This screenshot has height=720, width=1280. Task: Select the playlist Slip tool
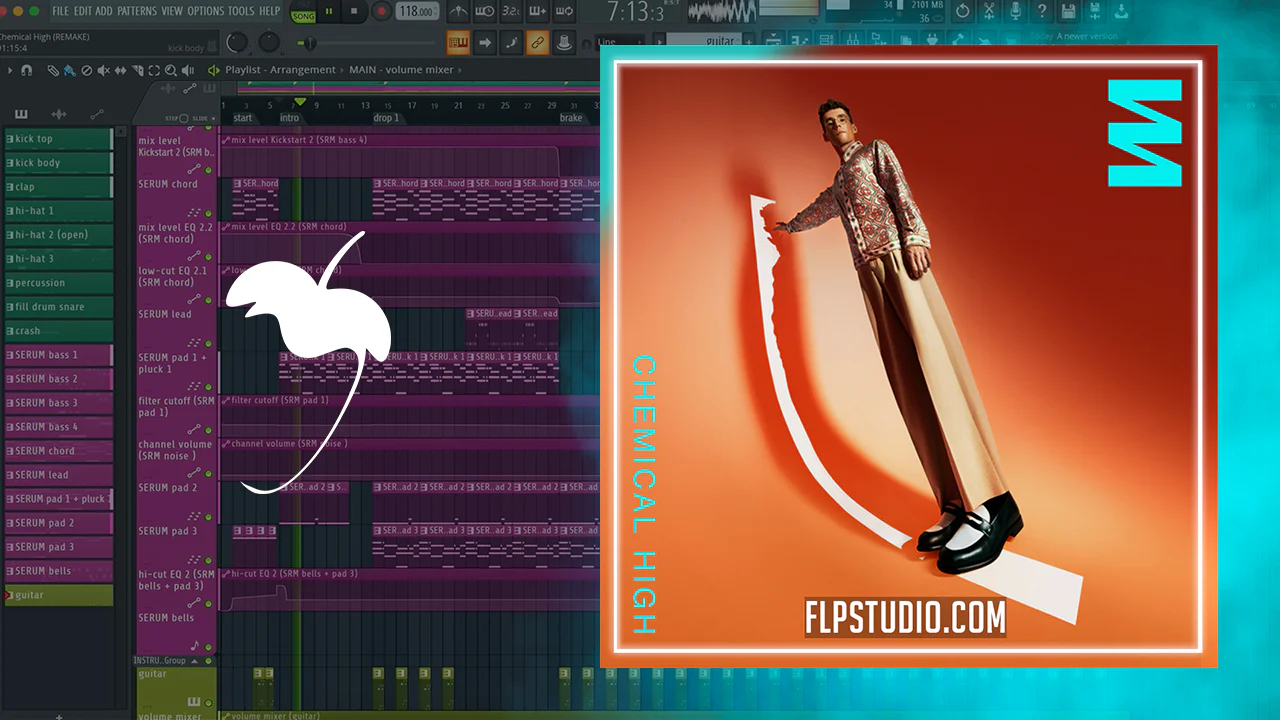[120, 70]
